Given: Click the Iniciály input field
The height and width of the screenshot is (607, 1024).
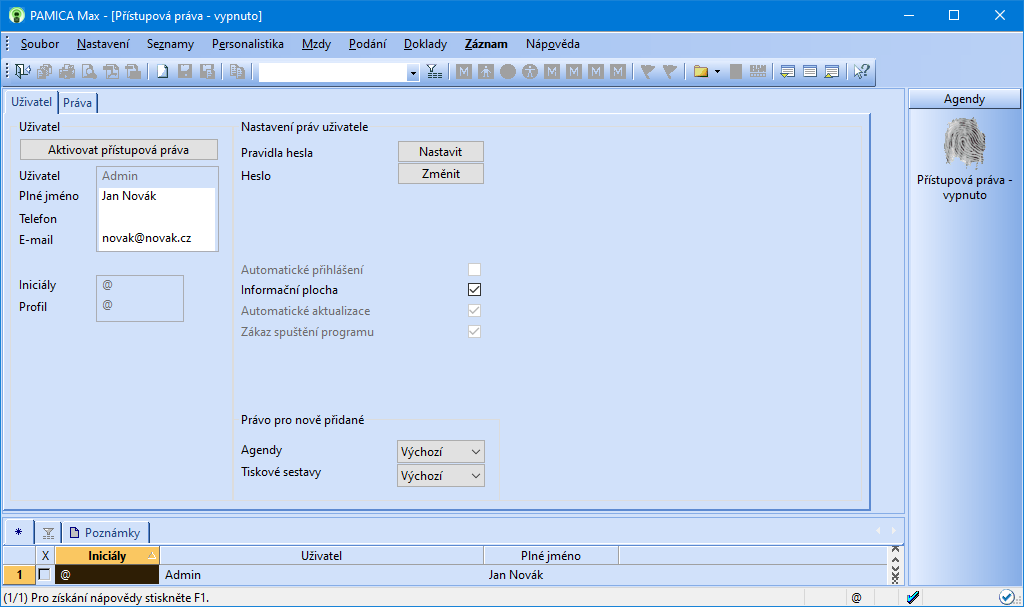Looking at the screenshot, I should [x=140, y=286].
